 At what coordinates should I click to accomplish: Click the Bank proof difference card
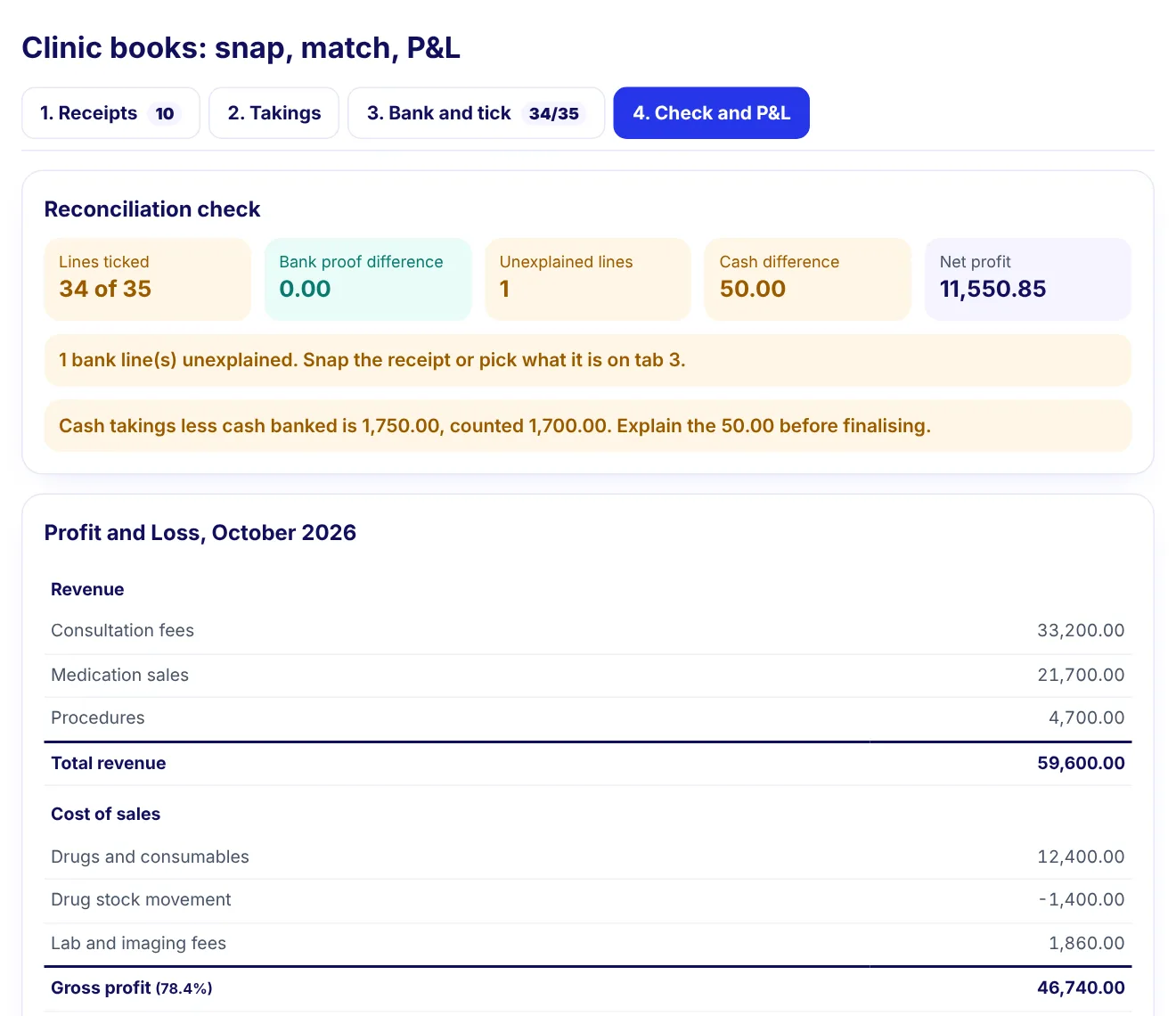pos(368,279)
